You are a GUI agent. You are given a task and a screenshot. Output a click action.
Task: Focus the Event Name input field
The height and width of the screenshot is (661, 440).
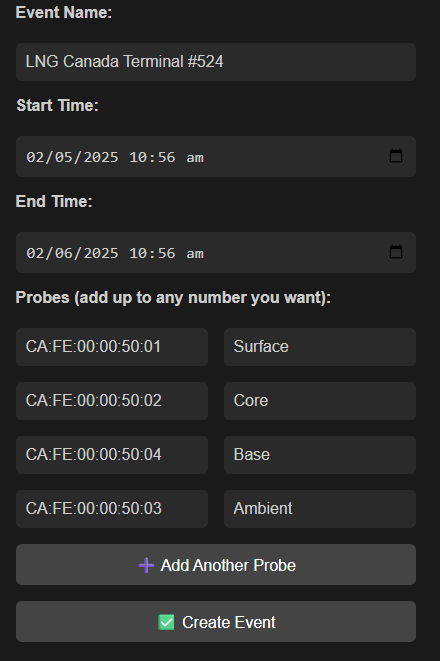[x=216, y=62]
